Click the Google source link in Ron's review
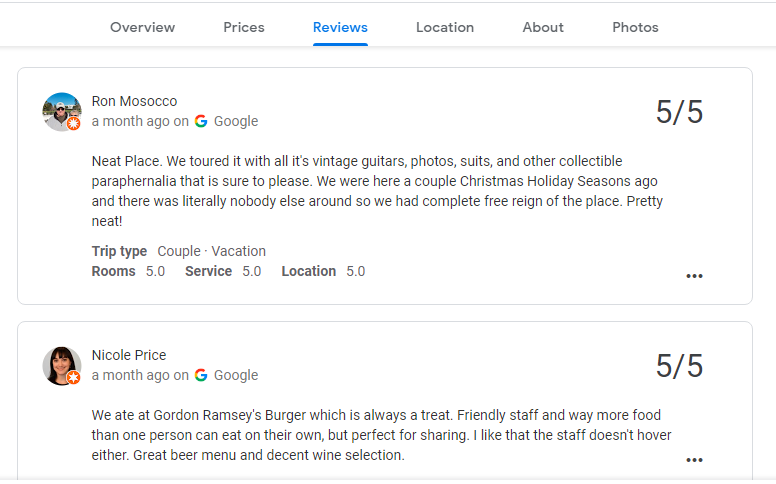Image resolution: width=776 pixels, height=484 pixels. 236,121
